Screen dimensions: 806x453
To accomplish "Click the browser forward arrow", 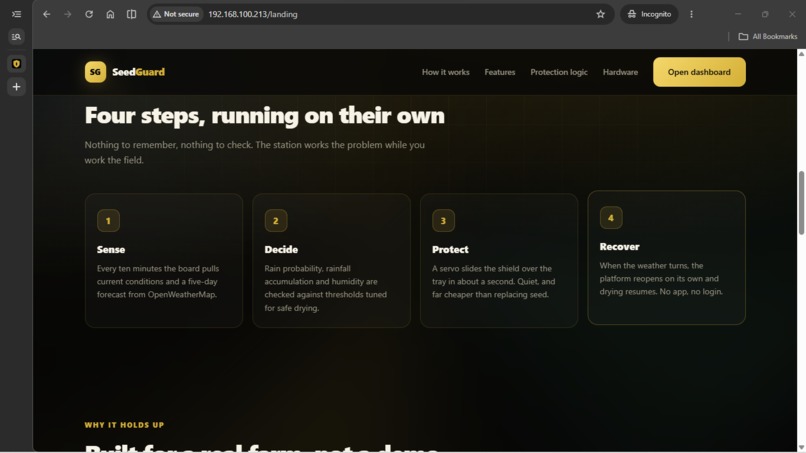I will pos(68,14).
